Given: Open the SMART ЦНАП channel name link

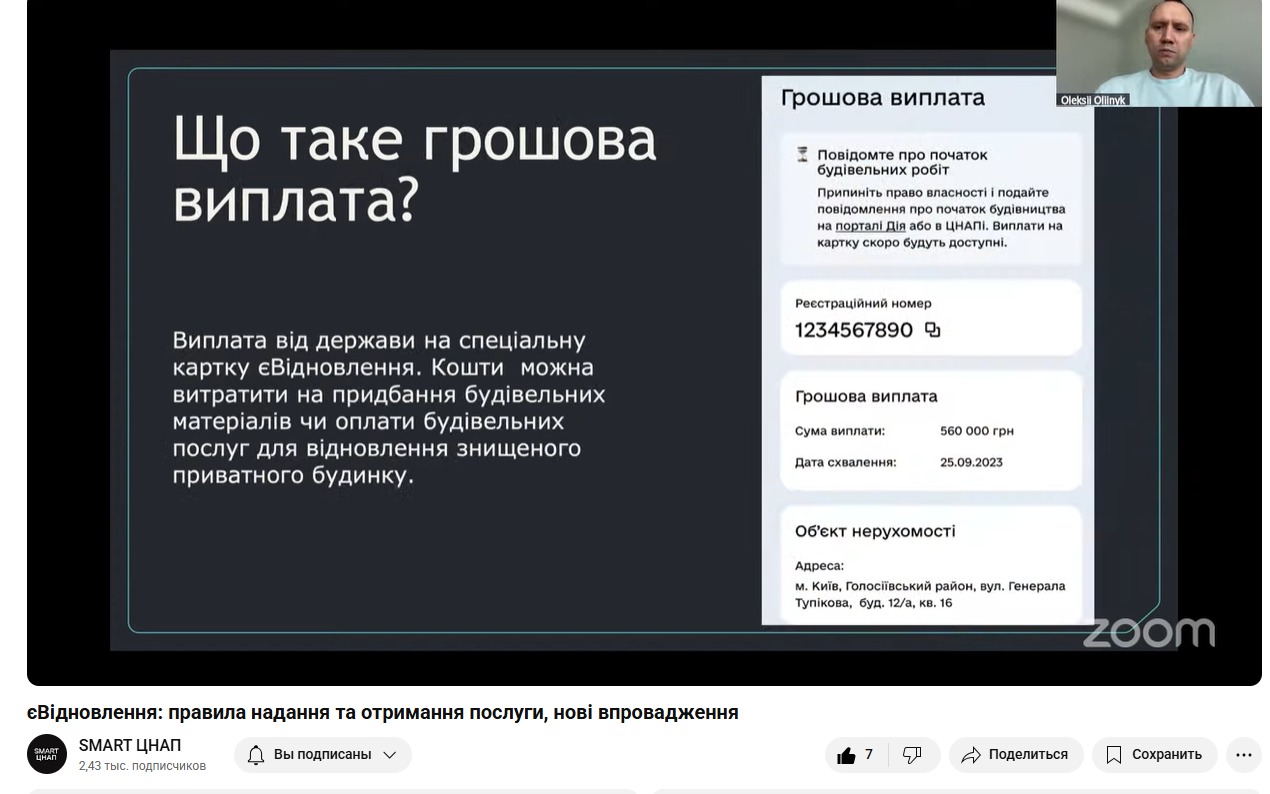Looking at the screenshot, I should pos(130,746).
